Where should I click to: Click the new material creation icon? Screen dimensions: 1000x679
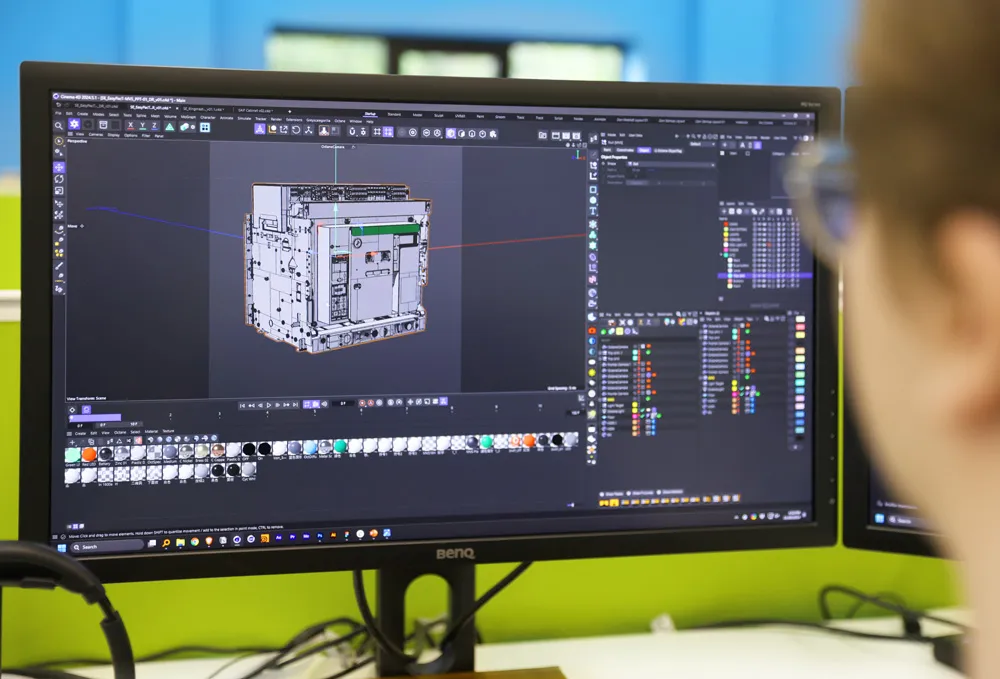71,441
